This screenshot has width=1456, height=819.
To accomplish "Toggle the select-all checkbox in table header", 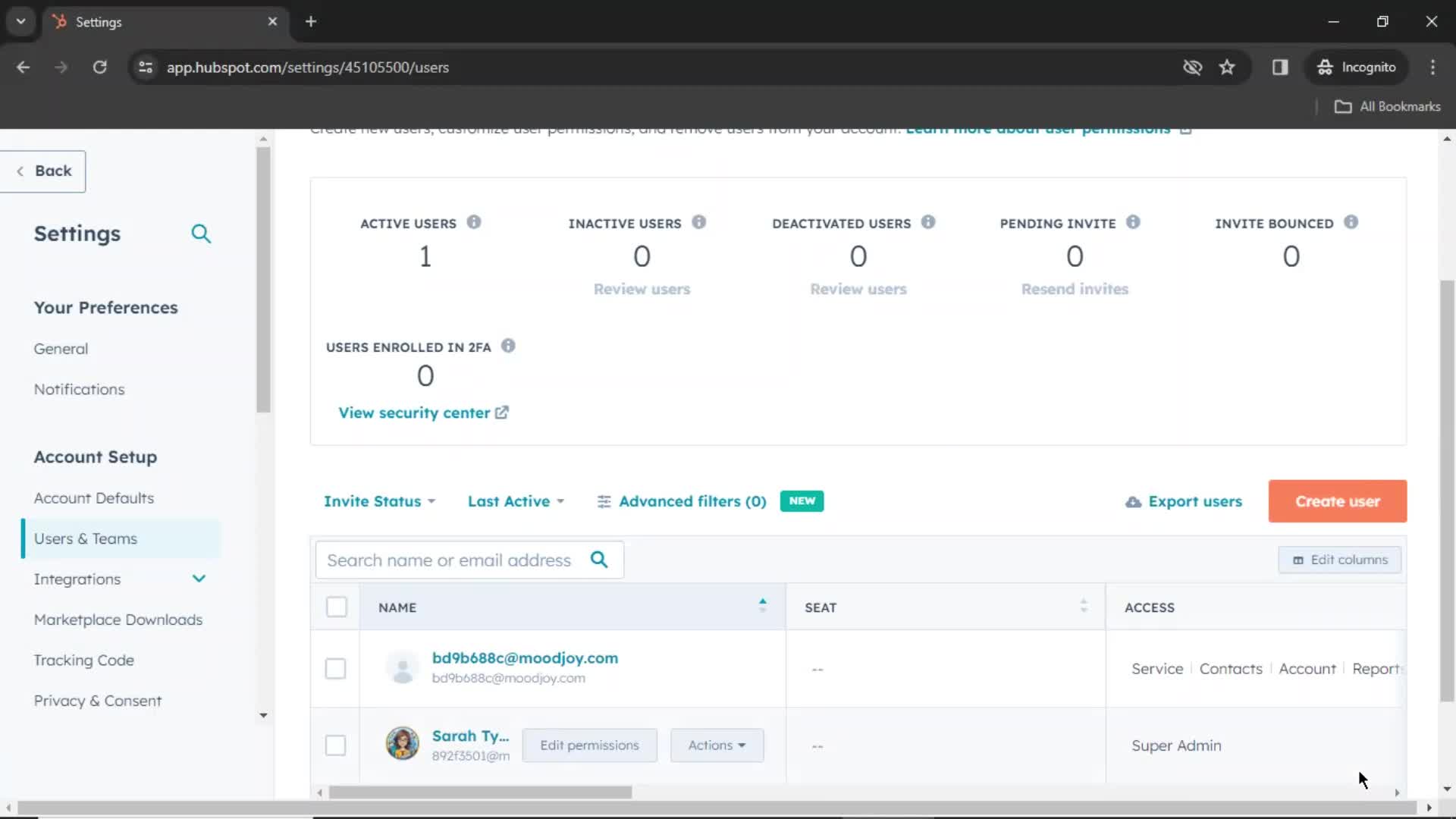I will (x=336, y=607).
